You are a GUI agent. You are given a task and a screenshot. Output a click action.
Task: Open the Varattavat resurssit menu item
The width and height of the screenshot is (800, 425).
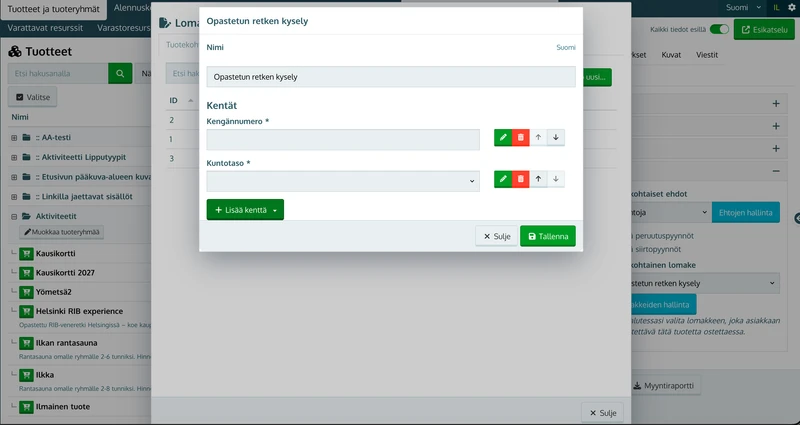[x=45, y=28]
